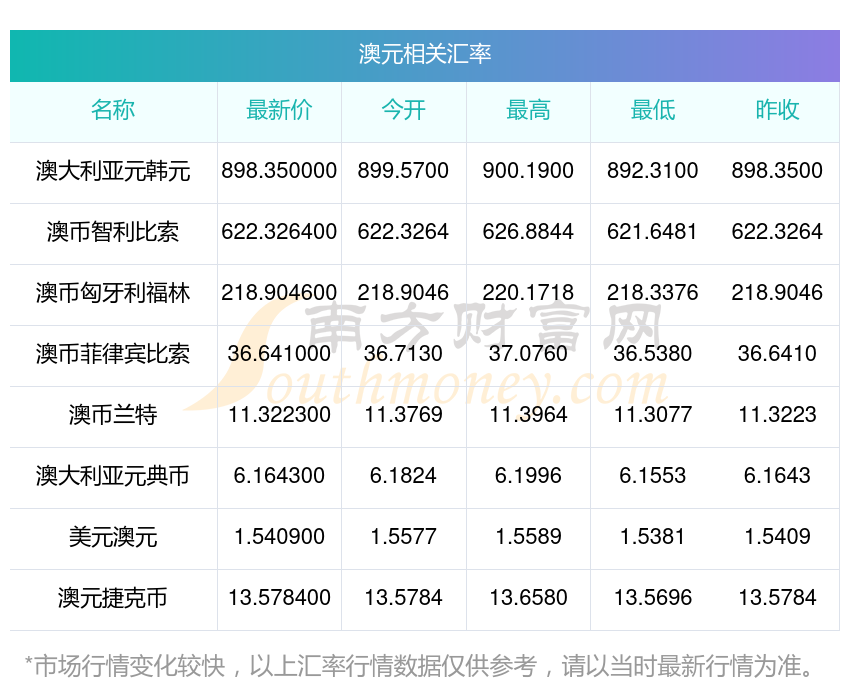Select latest price 6.164300
This screenshot has height=698, width=850.
(279, 476)
